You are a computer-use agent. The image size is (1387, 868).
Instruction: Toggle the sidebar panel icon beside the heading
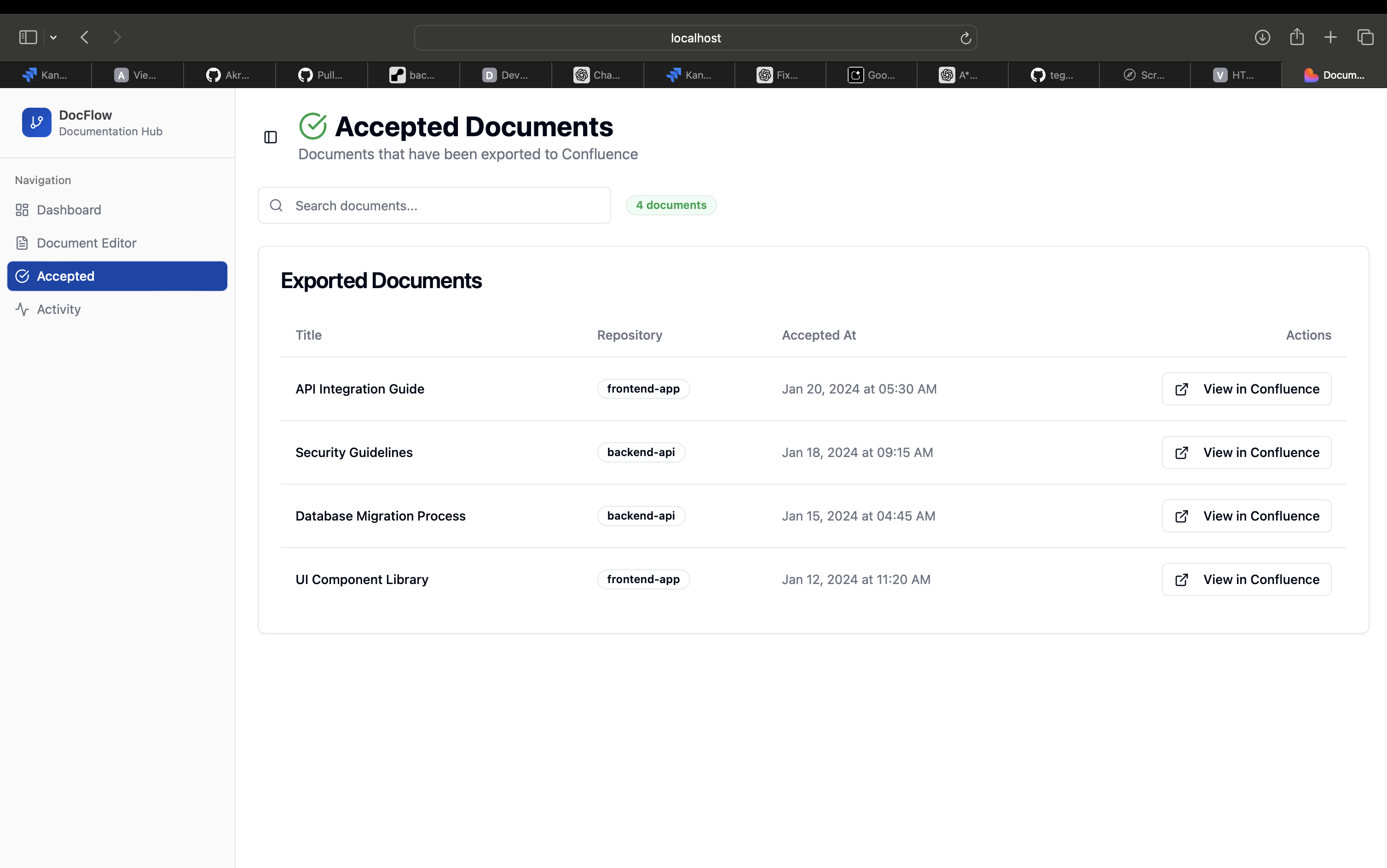coord(270,137)
